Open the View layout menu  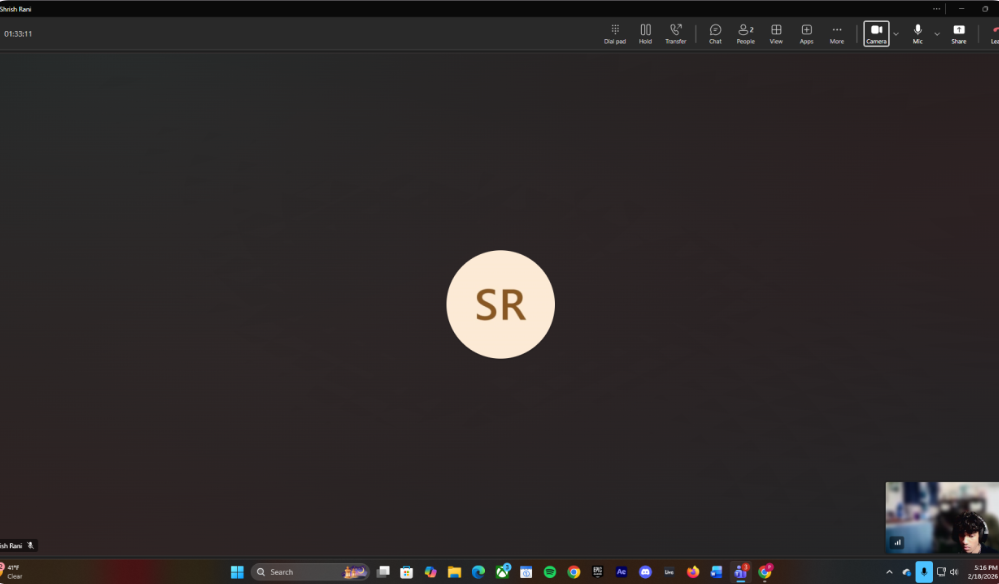point(776,33)
